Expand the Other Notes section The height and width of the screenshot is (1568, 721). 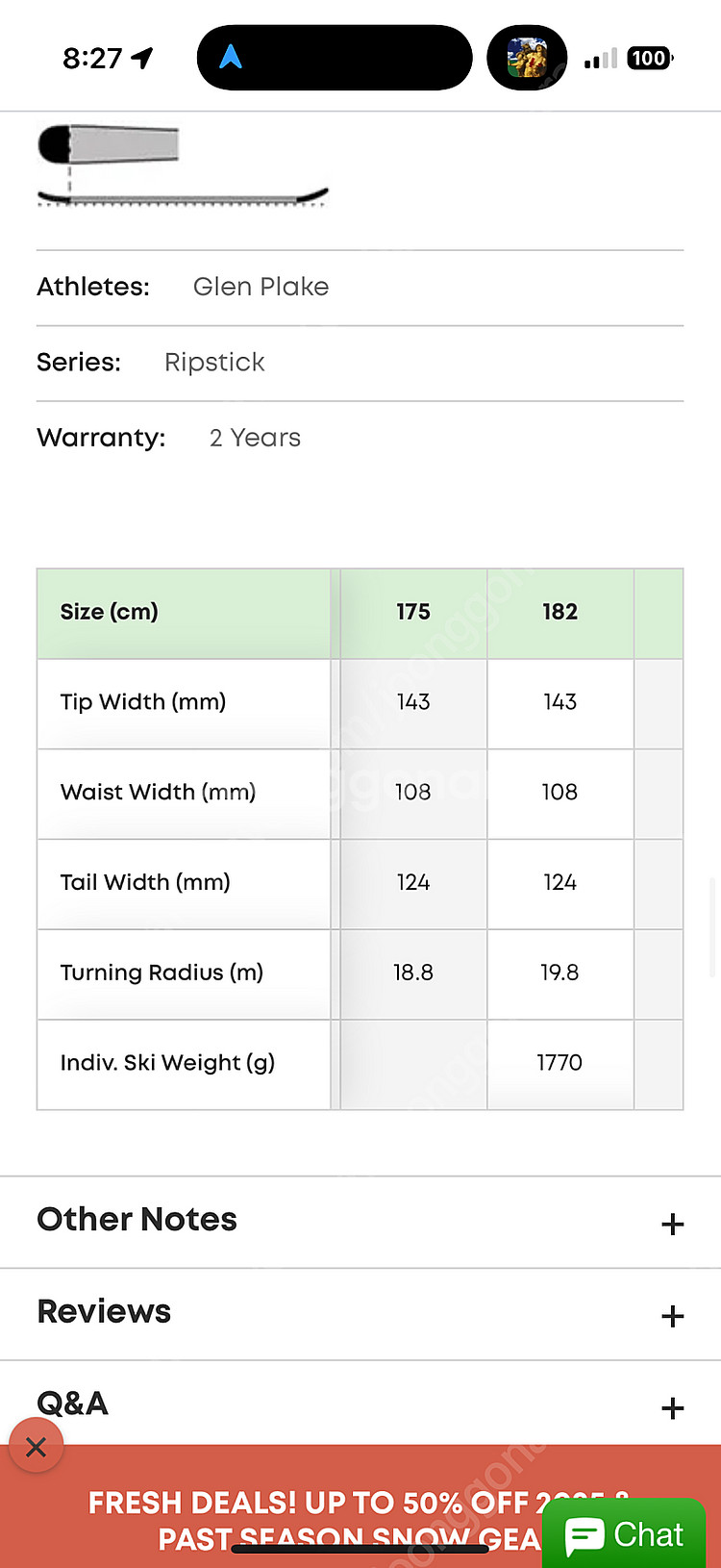pos(137,1220)
